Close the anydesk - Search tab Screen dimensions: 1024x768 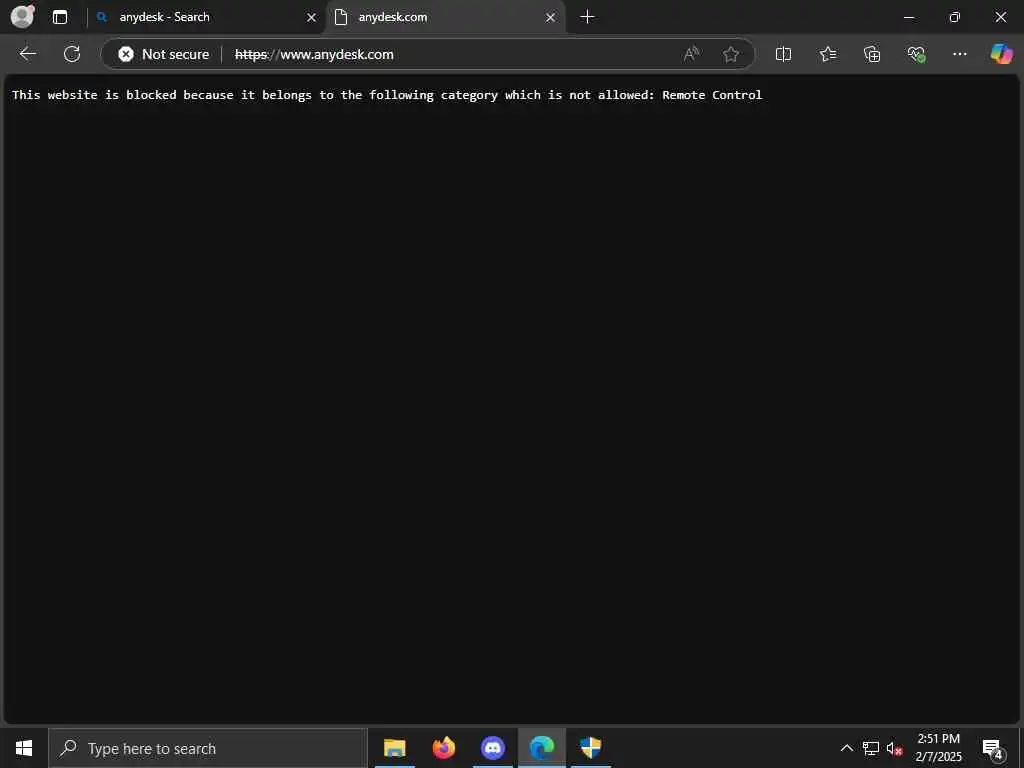pos(312,18)
